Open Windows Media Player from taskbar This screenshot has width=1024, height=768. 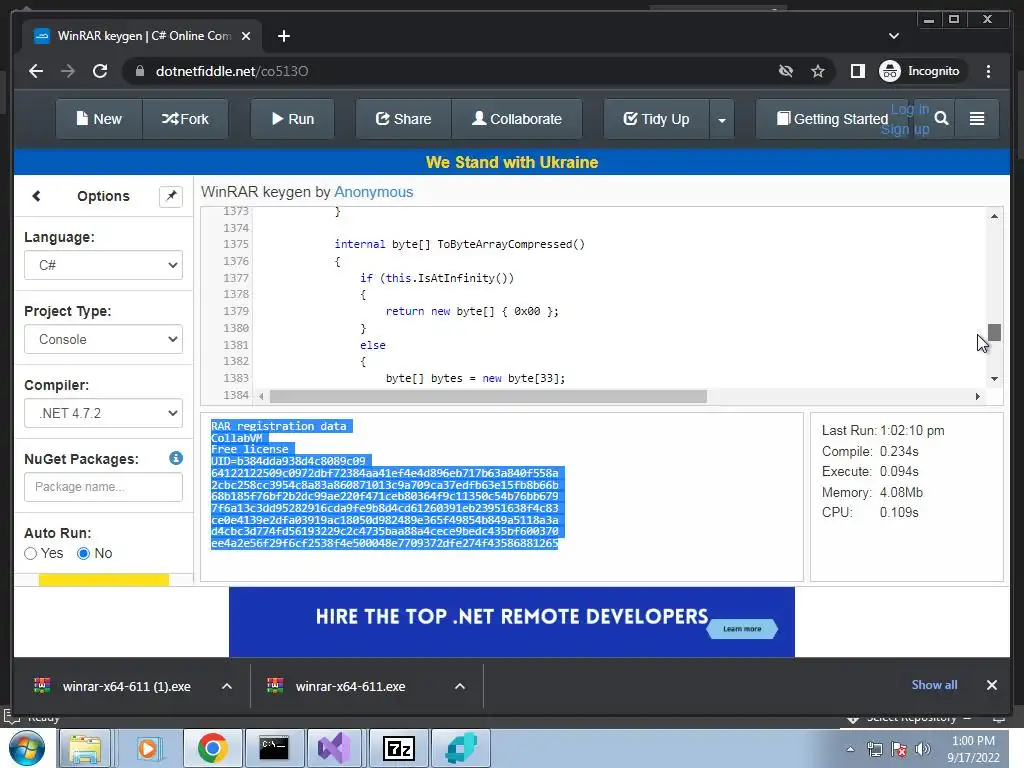[x=148, y=748]
